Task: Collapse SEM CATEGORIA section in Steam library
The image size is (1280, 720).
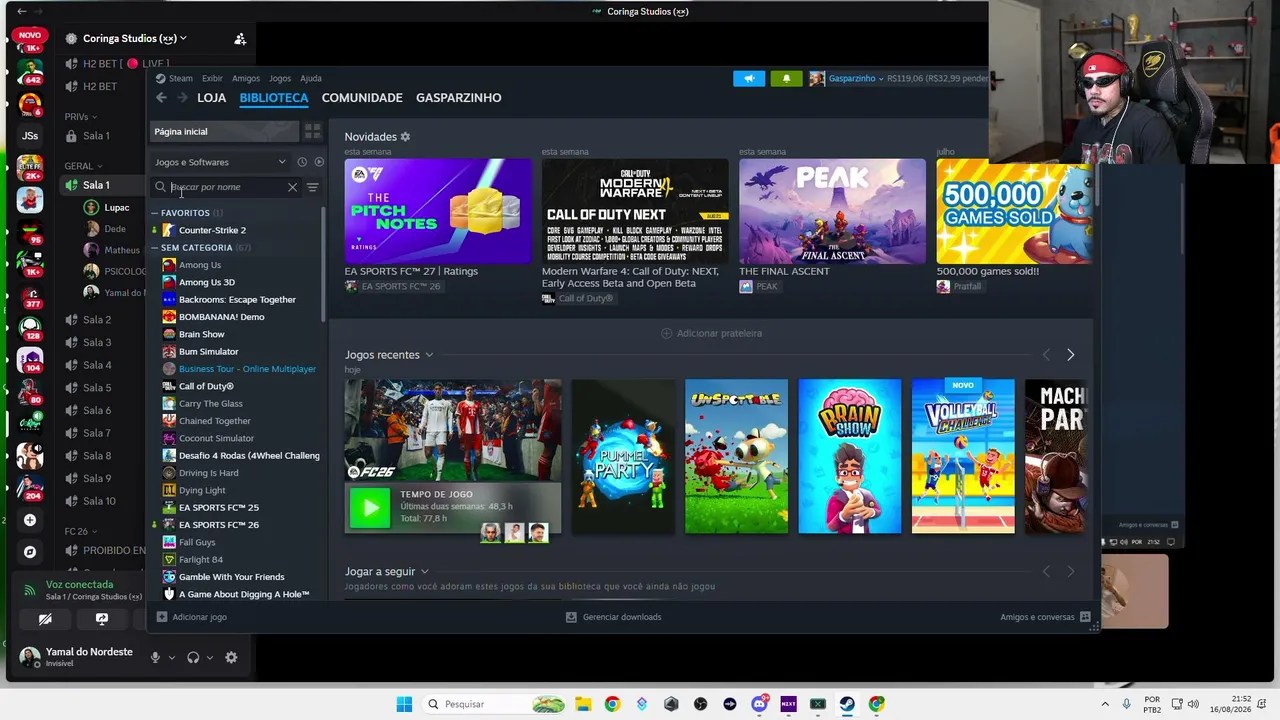Action: 156,248
